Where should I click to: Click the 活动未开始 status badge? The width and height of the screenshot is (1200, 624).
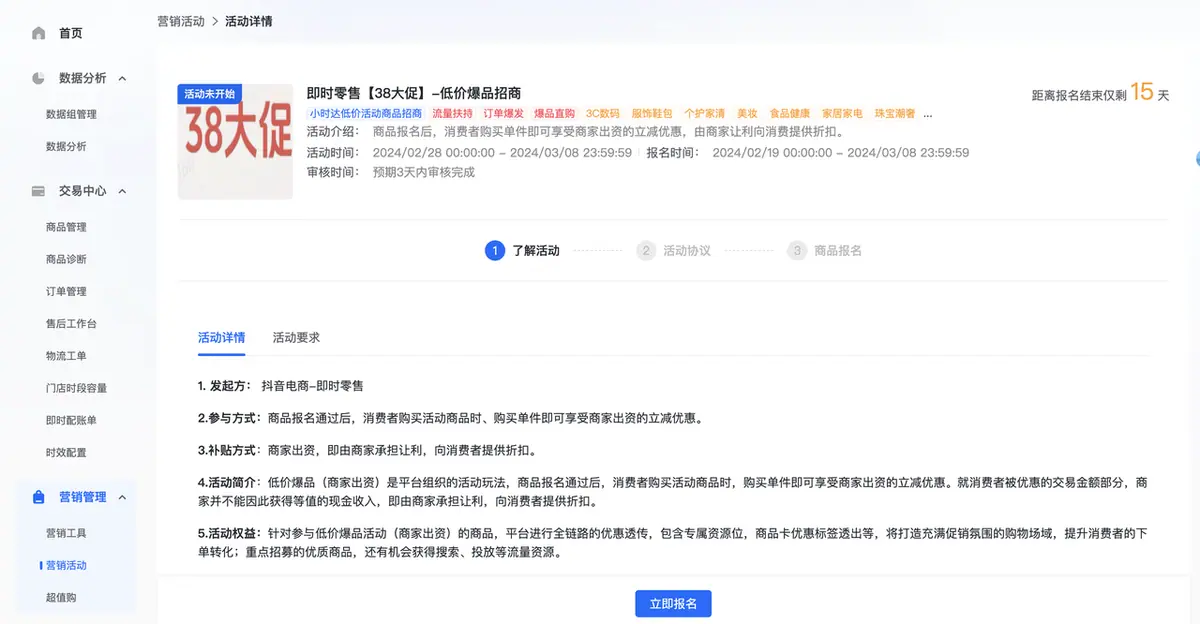210,93
